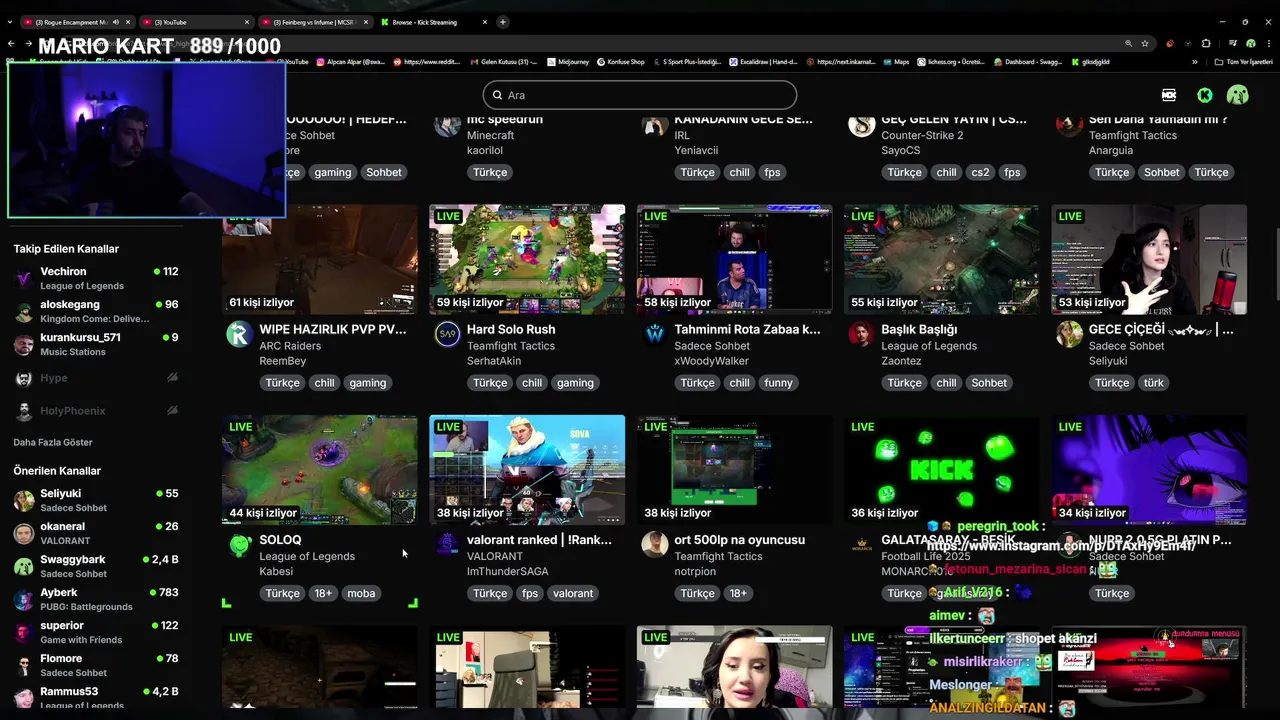Viewport: 1280px width, 720px height.
Task: Go back with browser back arrow
Action: [x=11, y=43]
